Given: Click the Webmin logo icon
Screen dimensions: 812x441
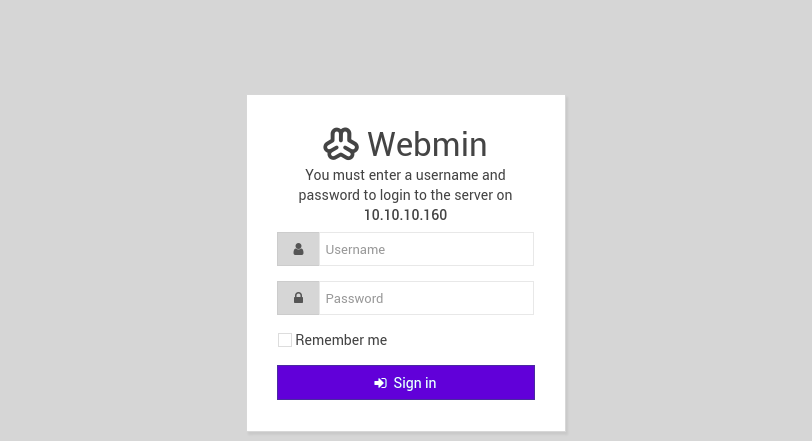Looking at the screenshot, I should pyautogui.click(x=341, y=144).
